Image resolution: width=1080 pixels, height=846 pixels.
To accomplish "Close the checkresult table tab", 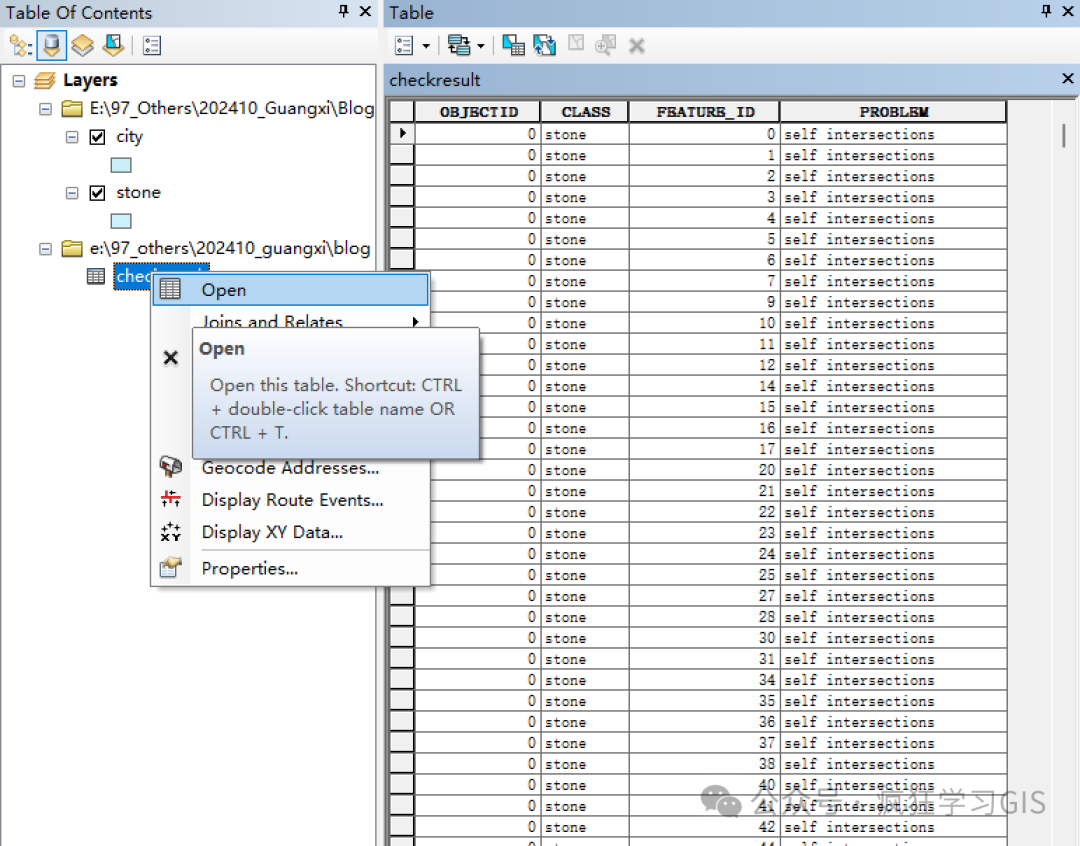I will tap(1067, 79).
